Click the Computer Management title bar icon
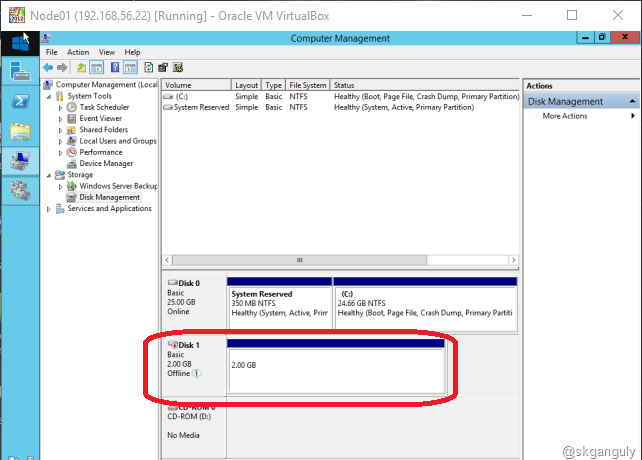Viewport: 642px width, 460px height. click(46, 38)
